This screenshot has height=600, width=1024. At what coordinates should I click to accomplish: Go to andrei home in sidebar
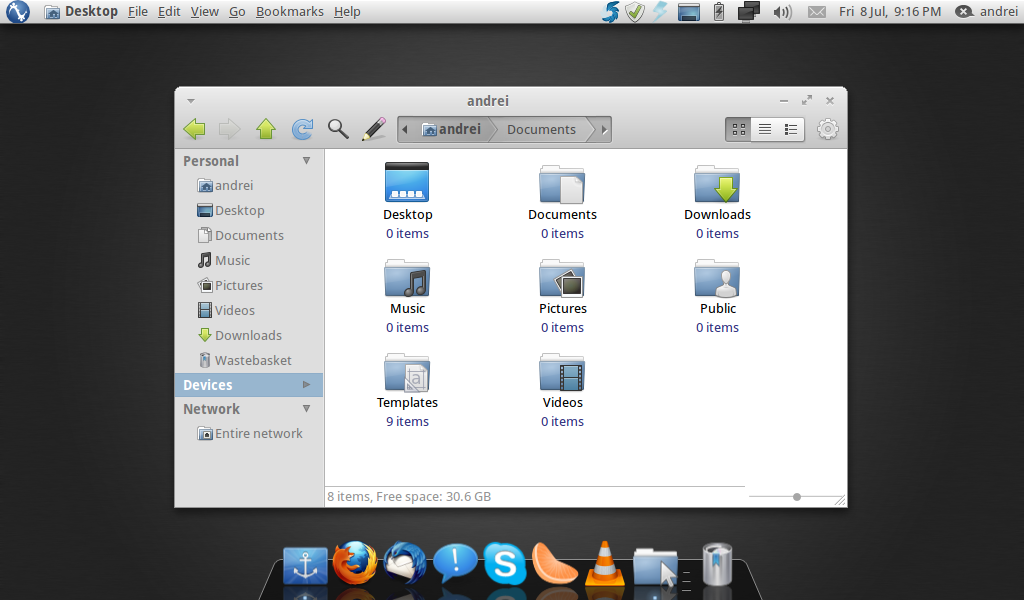[225, 185]
